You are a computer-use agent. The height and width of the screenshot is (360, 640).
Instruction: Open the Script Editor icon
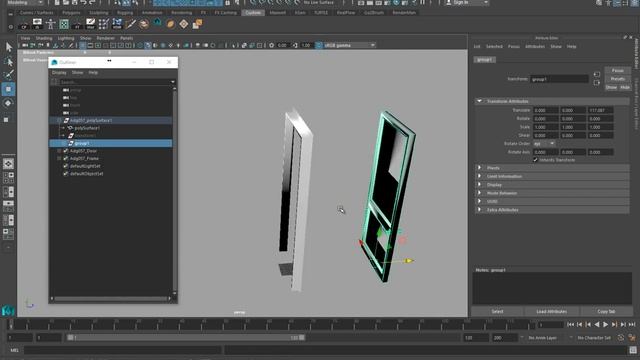point(633,350)
